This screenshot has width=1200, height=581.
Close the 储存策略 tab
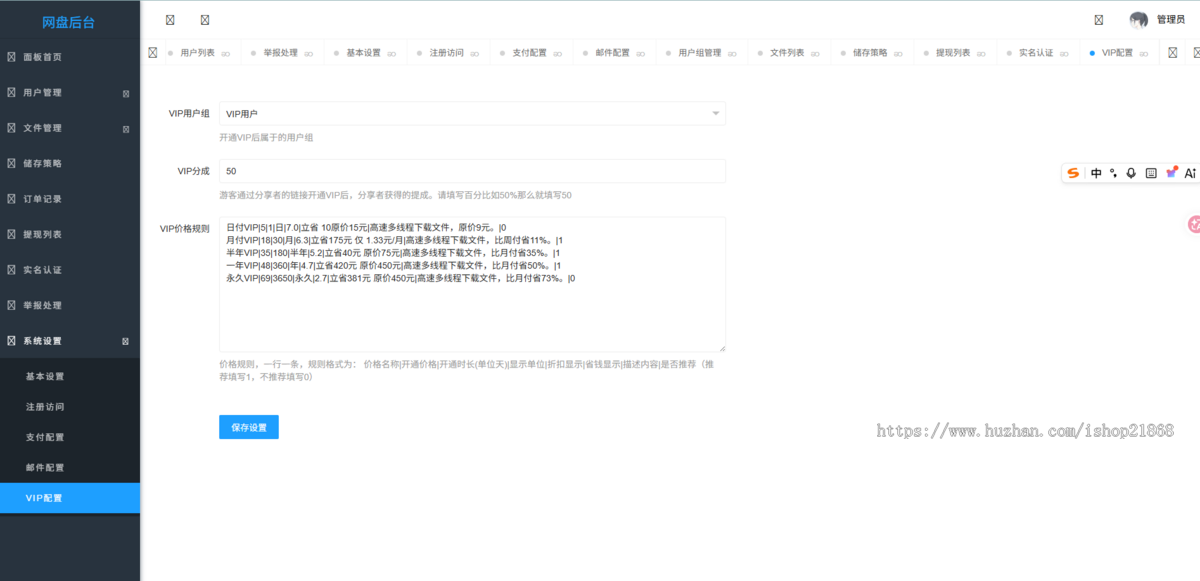pos(899,53)
